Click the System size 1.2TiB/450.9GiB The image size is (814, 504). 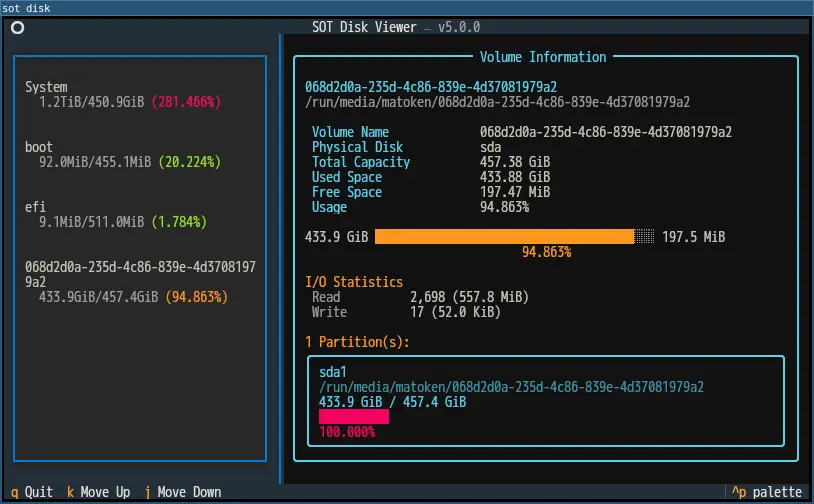tap(91, 102)
